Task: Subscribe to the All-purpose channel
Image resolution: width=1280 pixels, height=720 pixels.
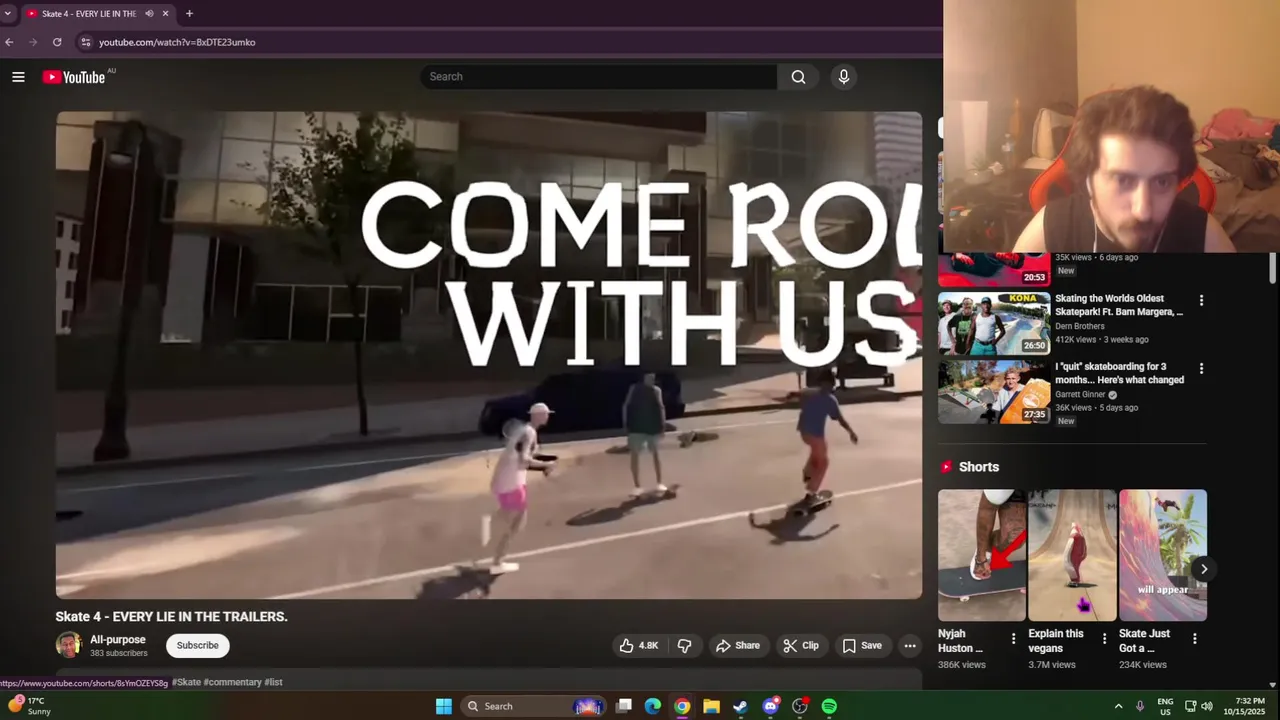Action: [198, 646]
